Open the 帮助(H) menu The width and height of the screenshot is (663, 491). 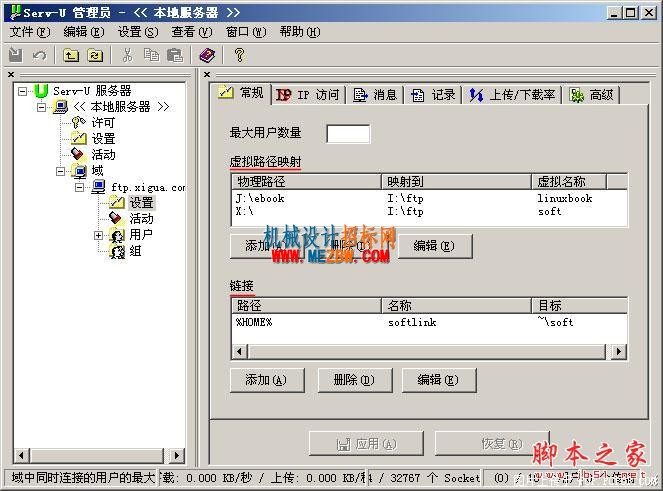coord(300,32)
